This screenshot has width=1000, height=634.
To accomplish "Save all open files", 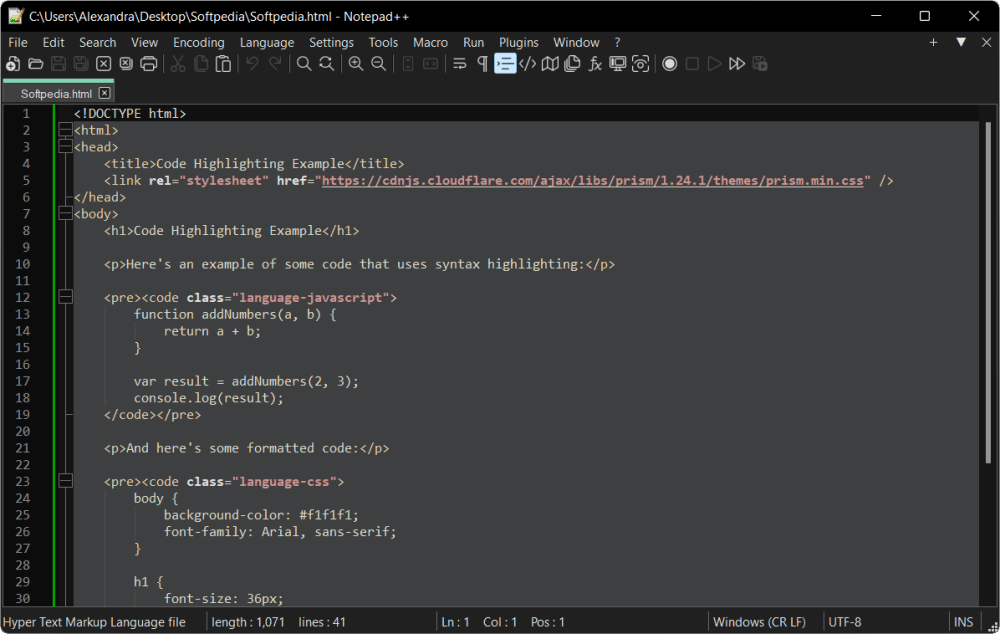I will coord(81,63).
